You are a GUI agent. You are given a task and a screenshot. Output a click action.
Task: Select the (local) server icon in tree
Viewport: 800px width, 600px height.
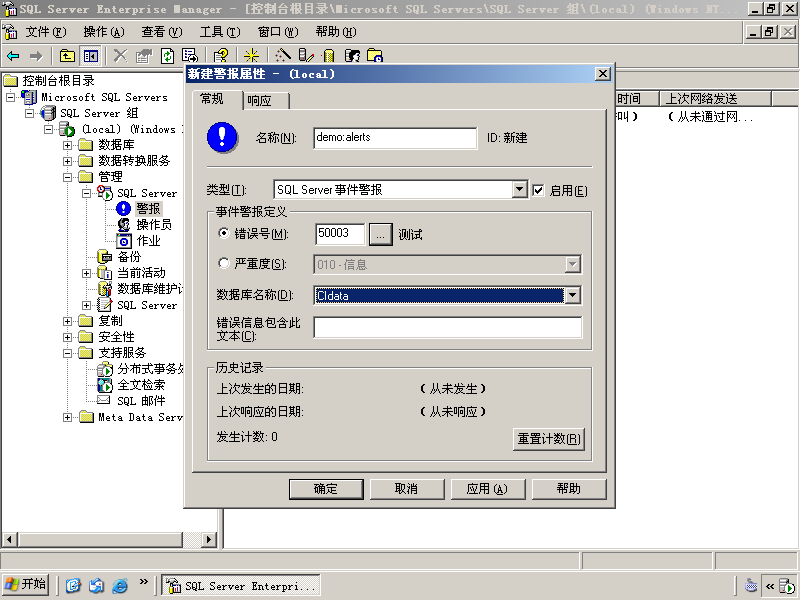coord(67,129)
